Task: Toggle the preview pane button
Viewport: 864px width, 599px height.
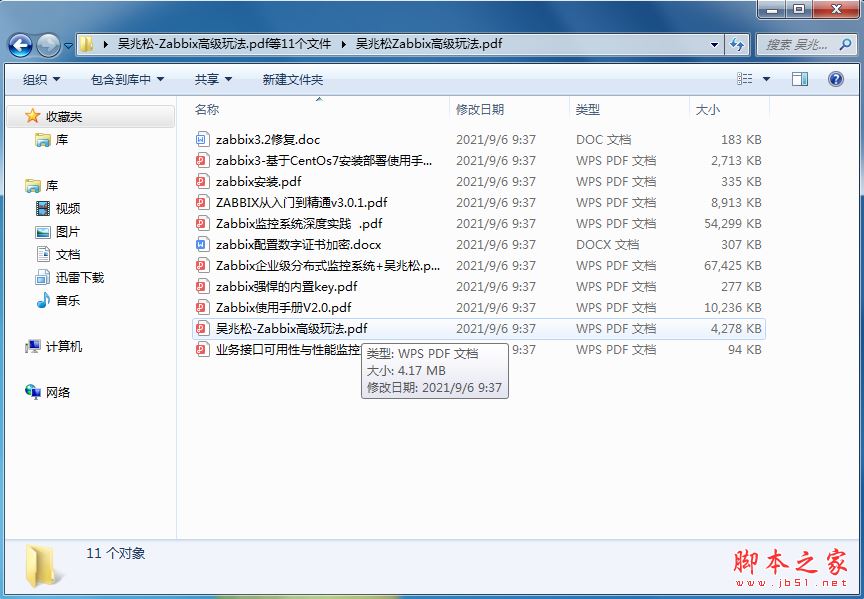Action: [x=800, y=79]
